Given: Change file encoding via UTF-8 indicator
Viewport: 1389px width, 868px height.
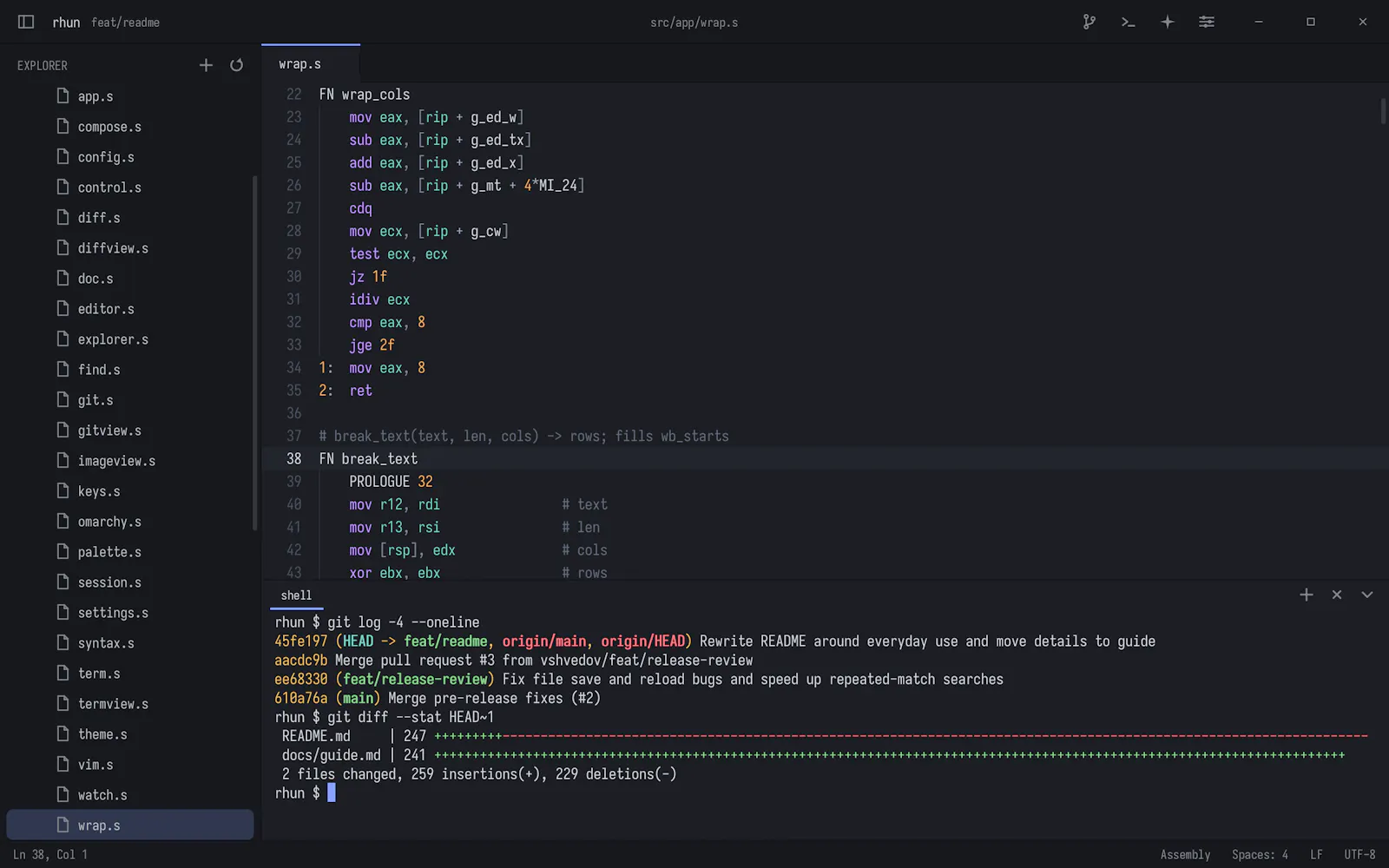Looking at the screenshot, I should (x=1359, y=855).
